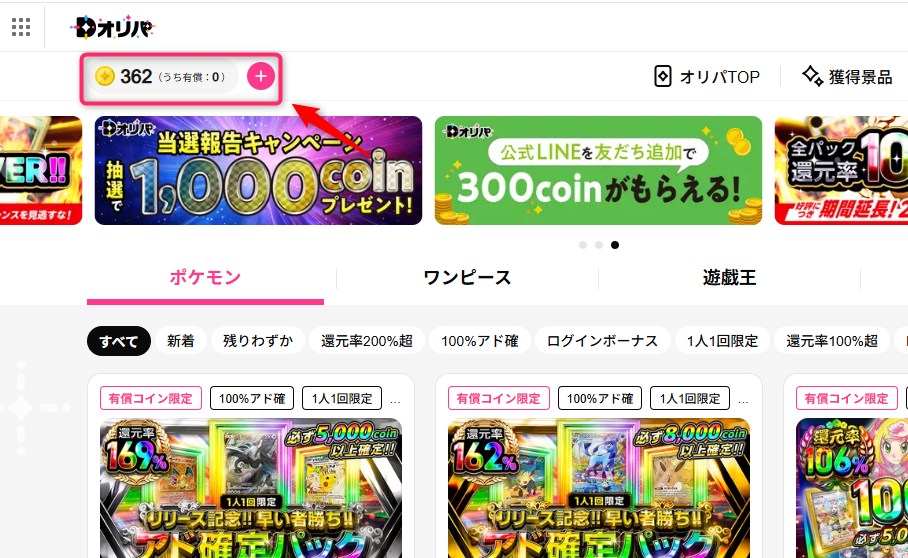Open 獲得景品 sparkle icon link

coord(812,76)
